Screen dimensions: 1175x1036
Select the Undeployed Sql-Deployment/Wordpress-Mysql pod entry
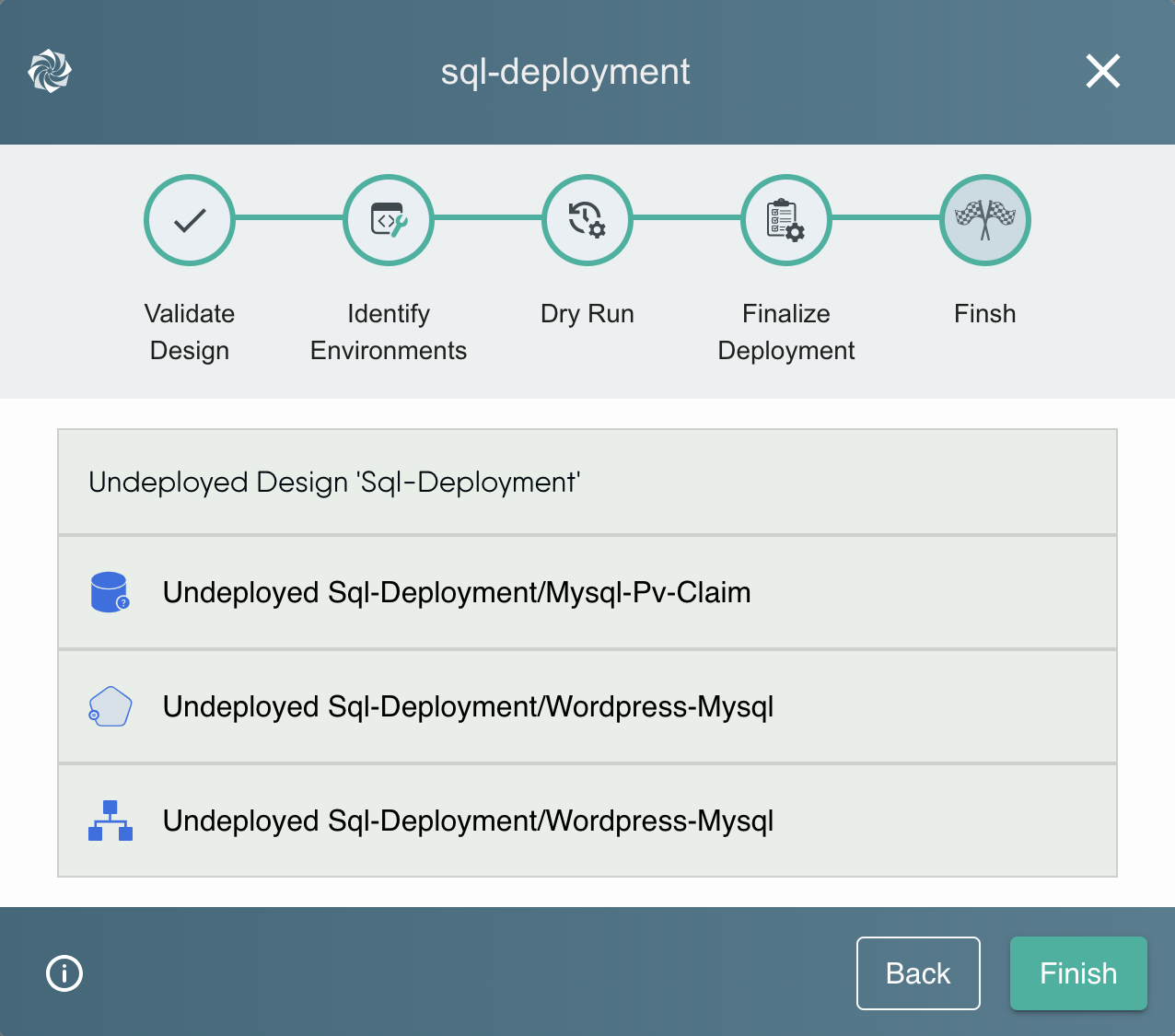point(468,706)
